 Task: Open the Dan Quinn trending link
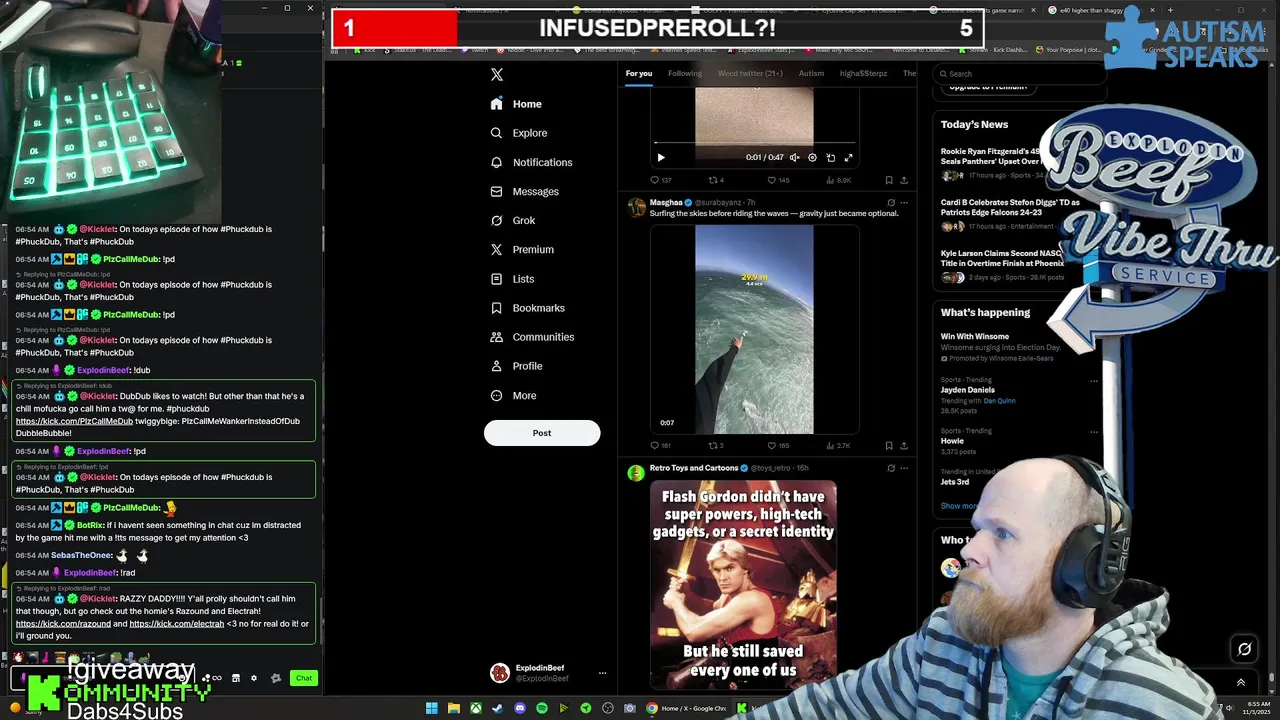(x=999, y=401)
